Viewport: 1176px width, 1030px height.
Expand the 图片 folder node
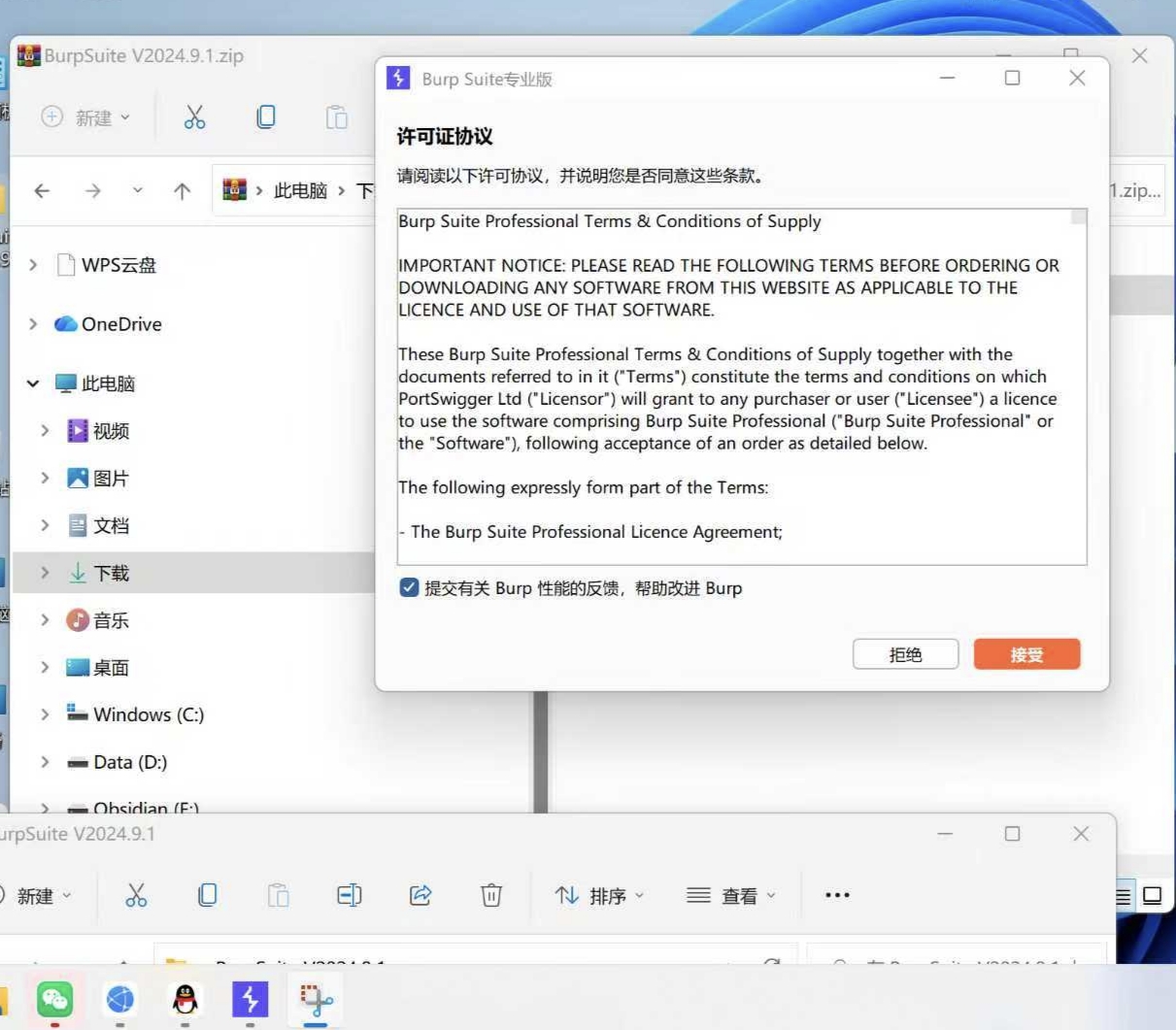pyautogui.click(x=45, y=478)
